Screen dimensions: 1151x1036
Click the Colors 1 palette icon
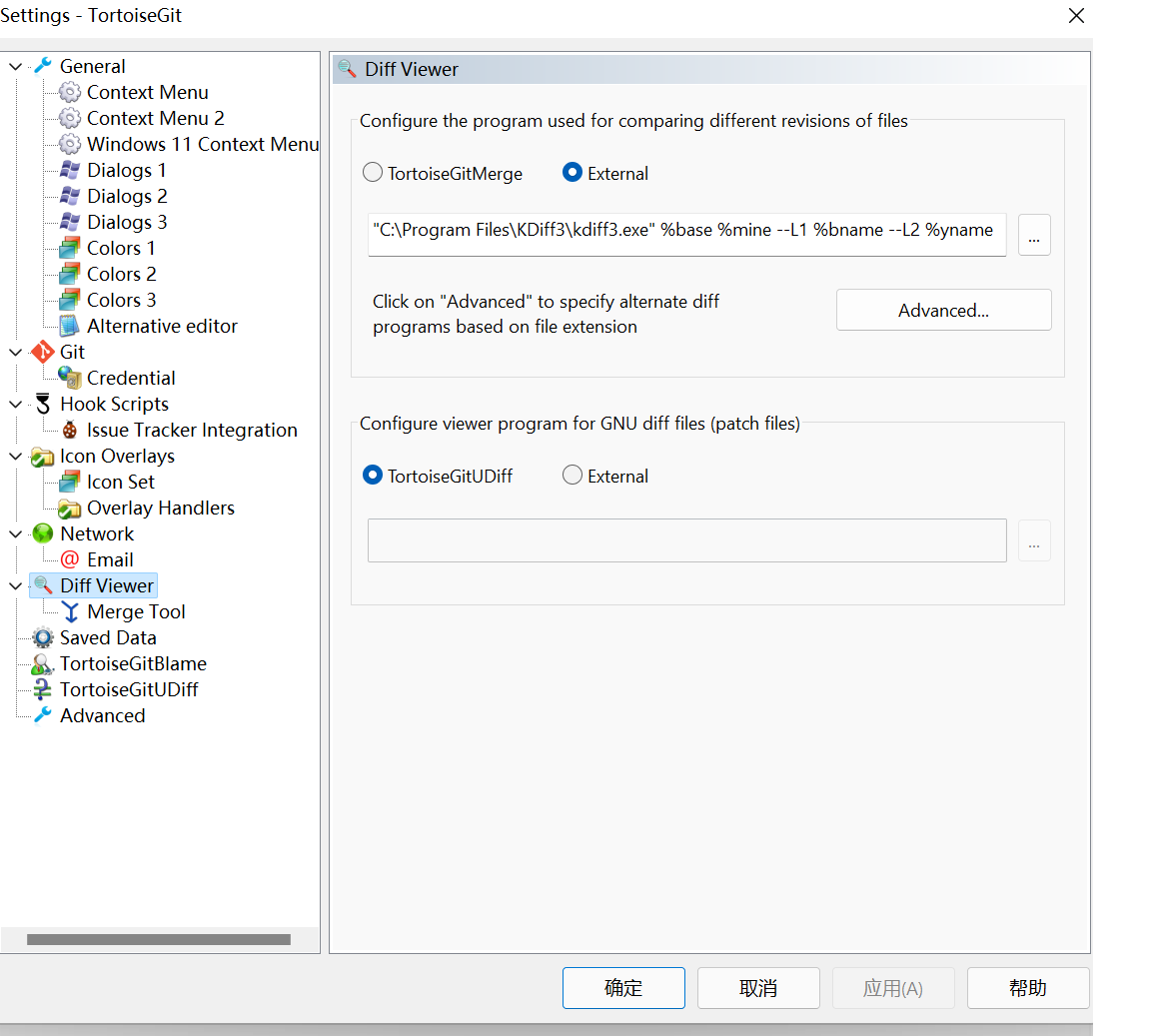(70, 248)
